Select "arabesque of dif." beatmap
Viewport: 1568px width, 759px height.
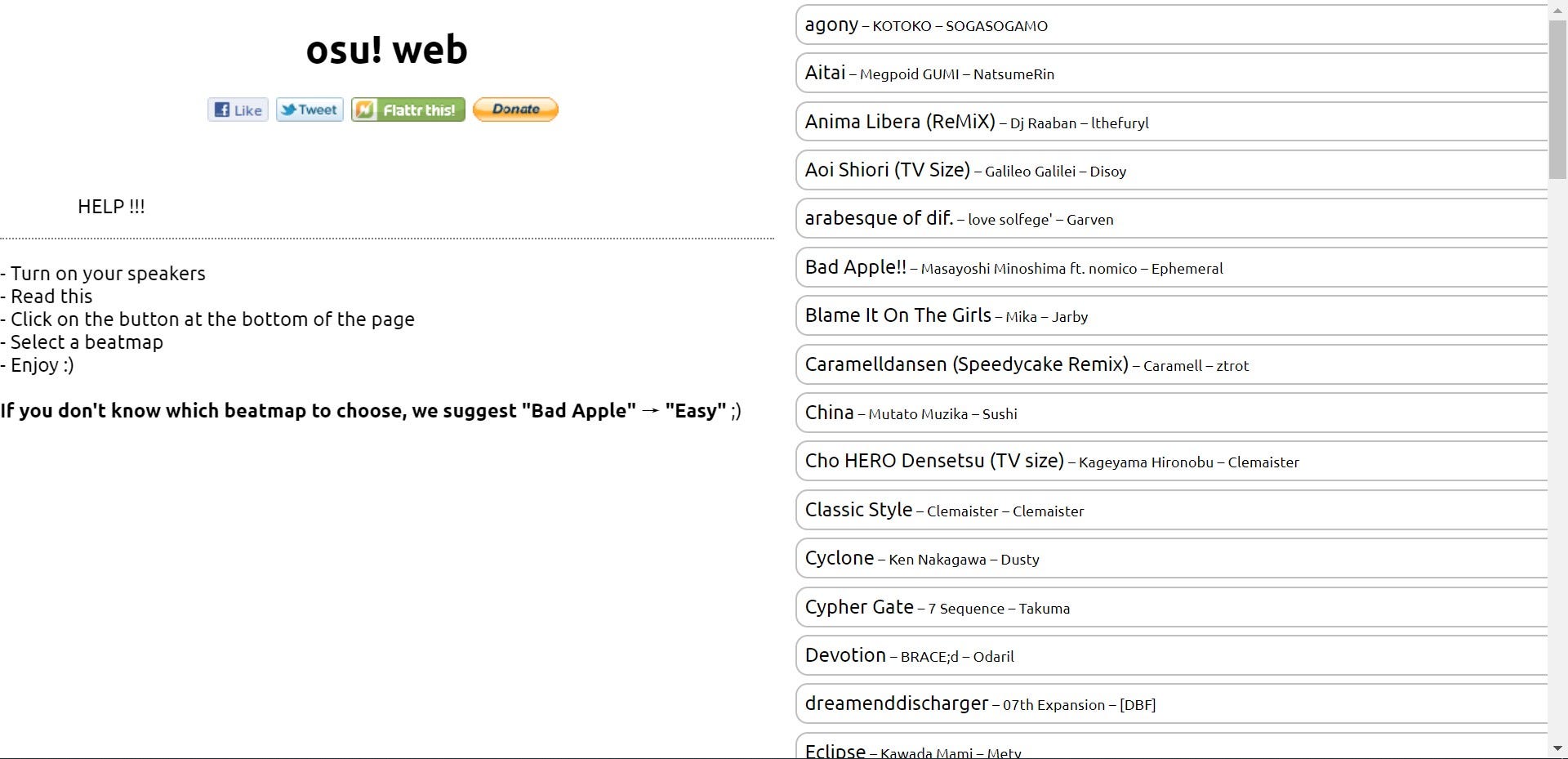(x=1172, y=219)
